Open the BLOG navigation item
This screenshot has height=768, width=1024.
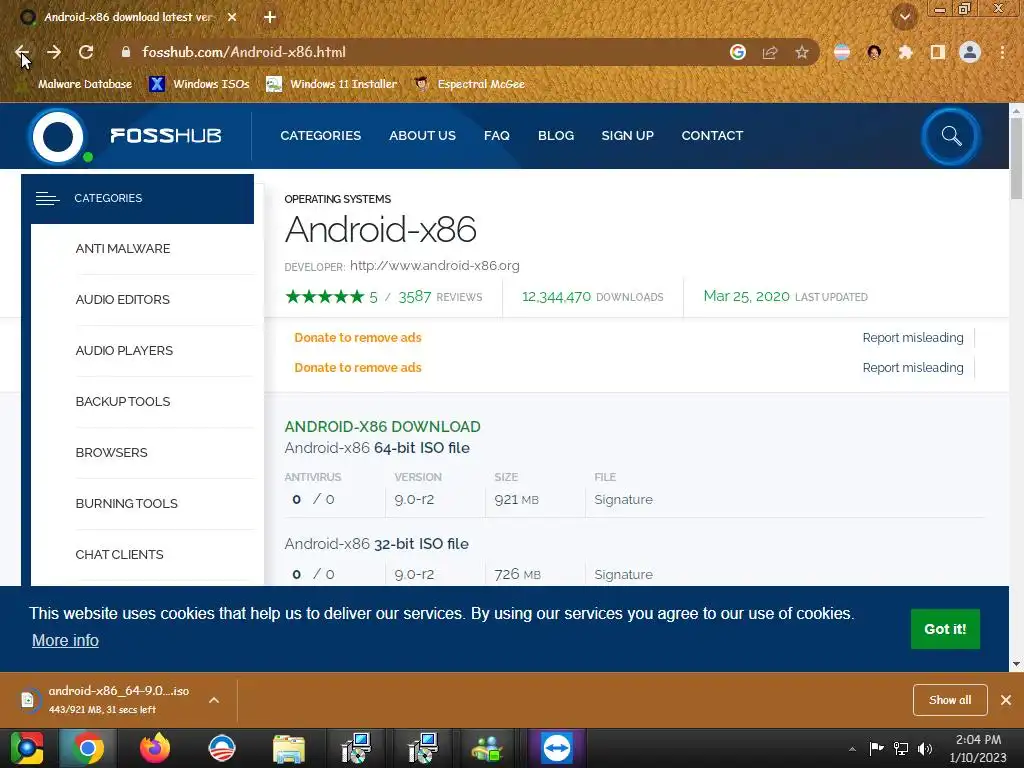point(556,136)
